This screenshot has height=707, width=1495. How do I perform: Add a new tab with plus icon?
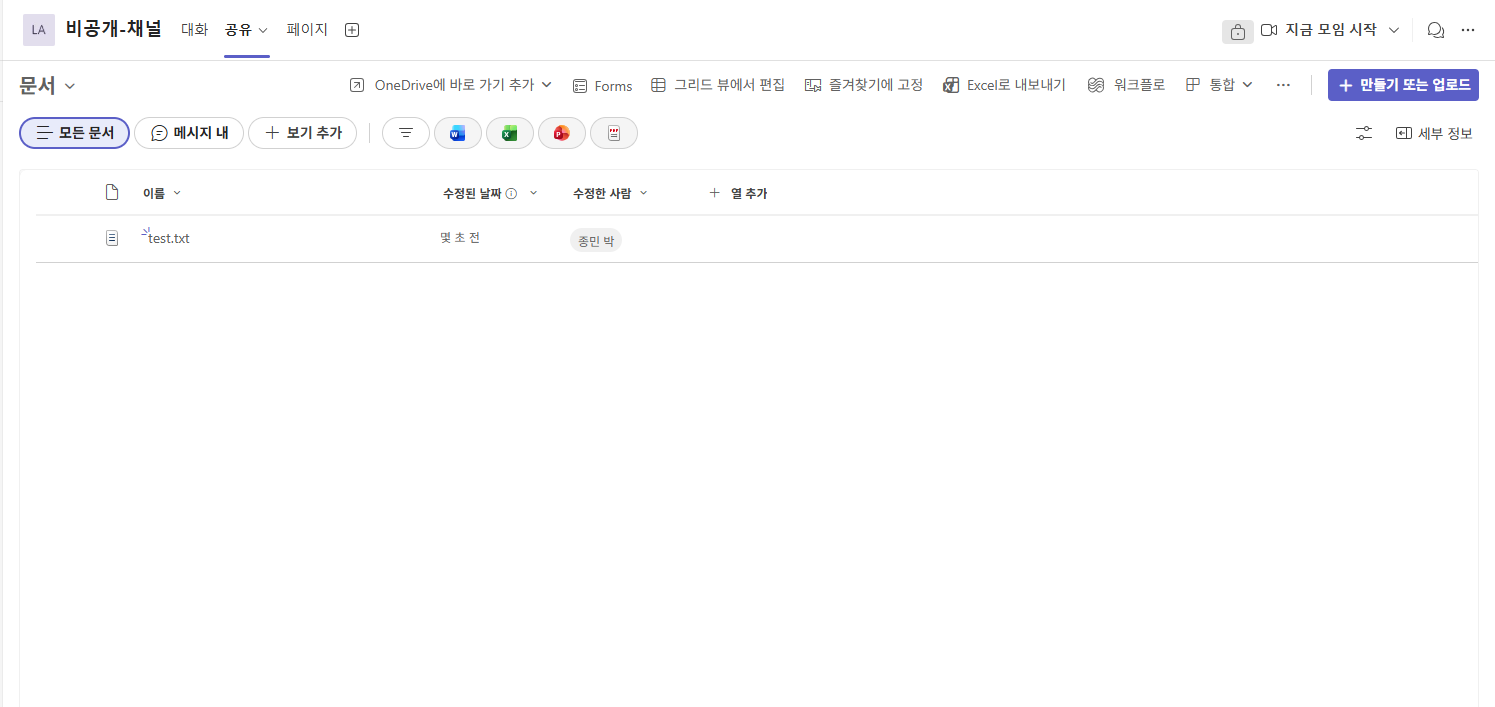[x=352, y=30]
